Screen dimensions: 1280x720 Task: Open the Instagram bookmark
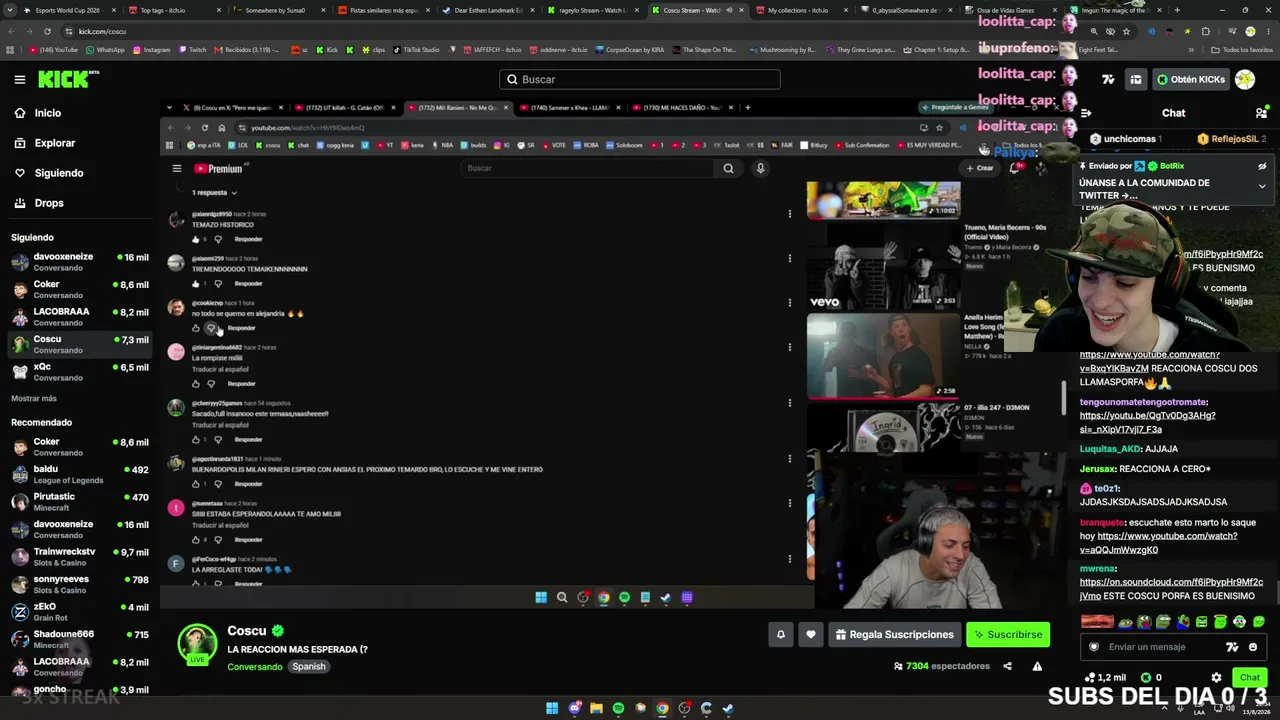151,50
